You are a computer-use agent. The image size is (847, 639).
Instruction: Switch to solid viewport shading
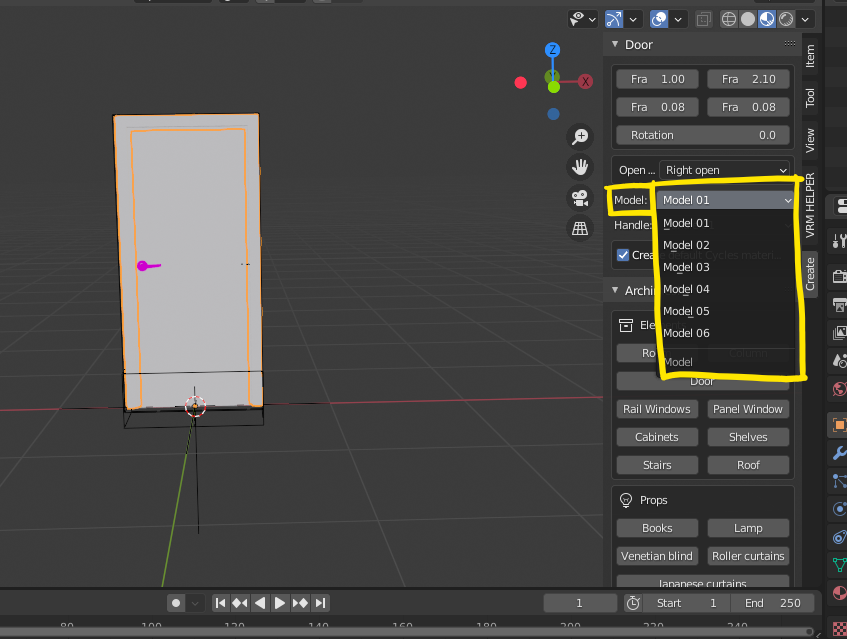point(748,19)
